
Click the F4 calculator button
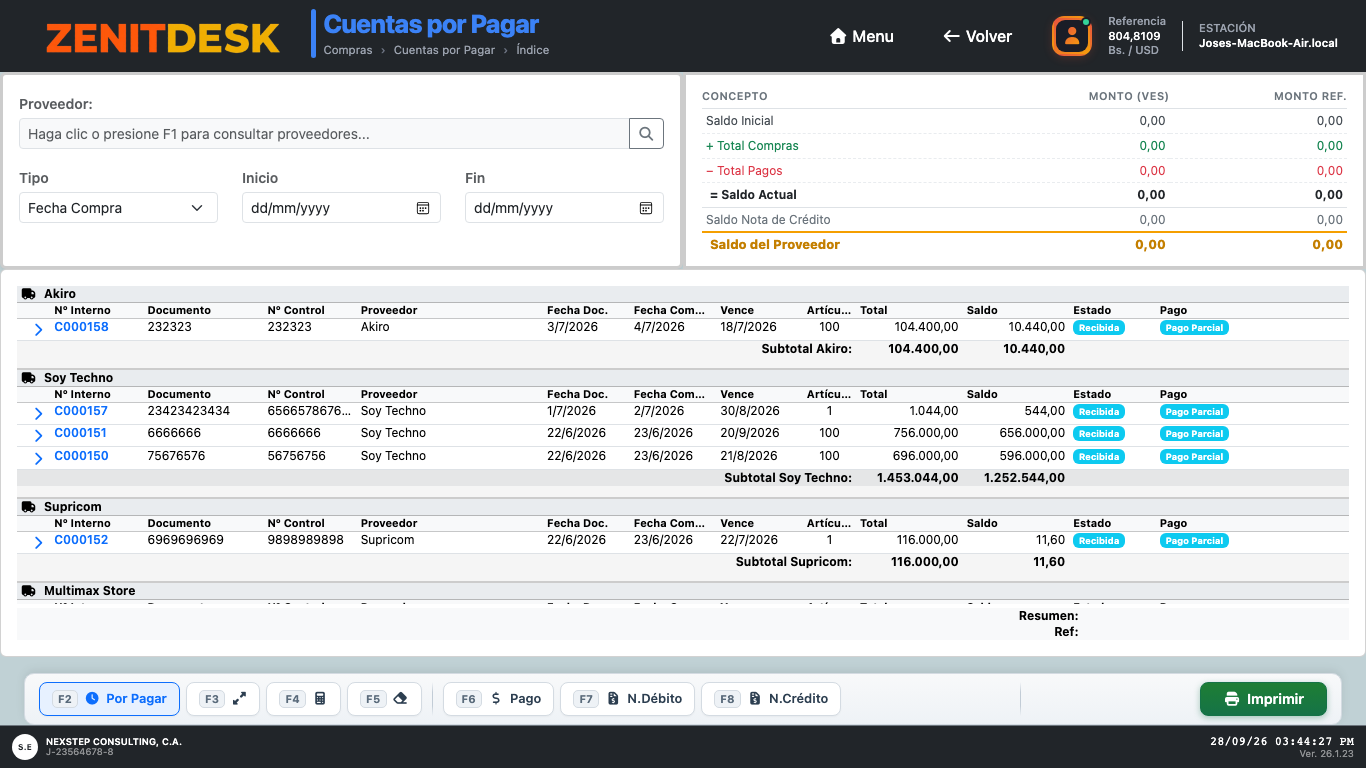tap(303, 699)
